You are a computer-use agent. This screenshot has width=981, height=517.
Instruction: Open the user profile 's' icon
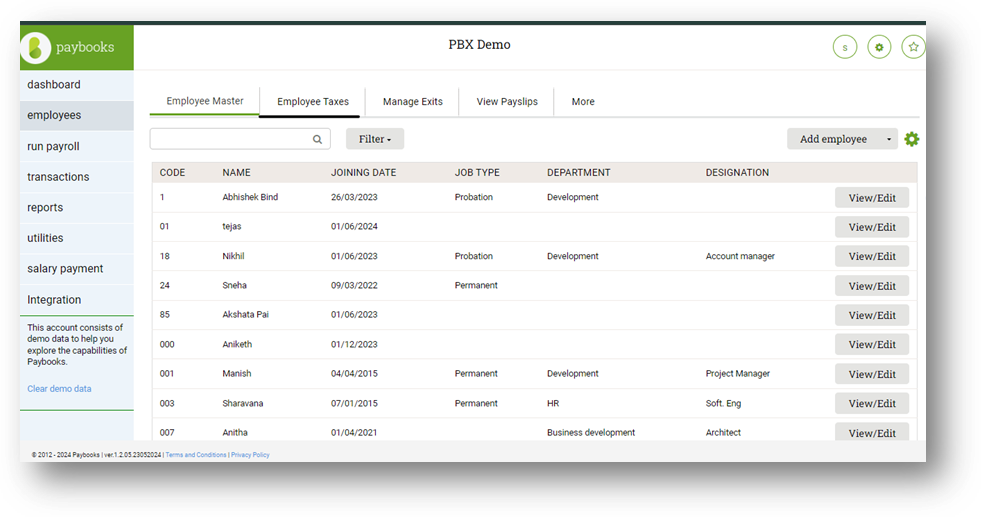click(x=845, y=47)
